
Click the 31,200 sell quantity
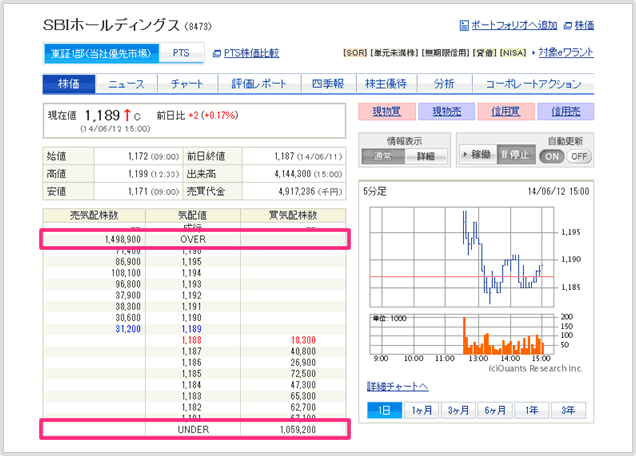(x=128, y=329)
